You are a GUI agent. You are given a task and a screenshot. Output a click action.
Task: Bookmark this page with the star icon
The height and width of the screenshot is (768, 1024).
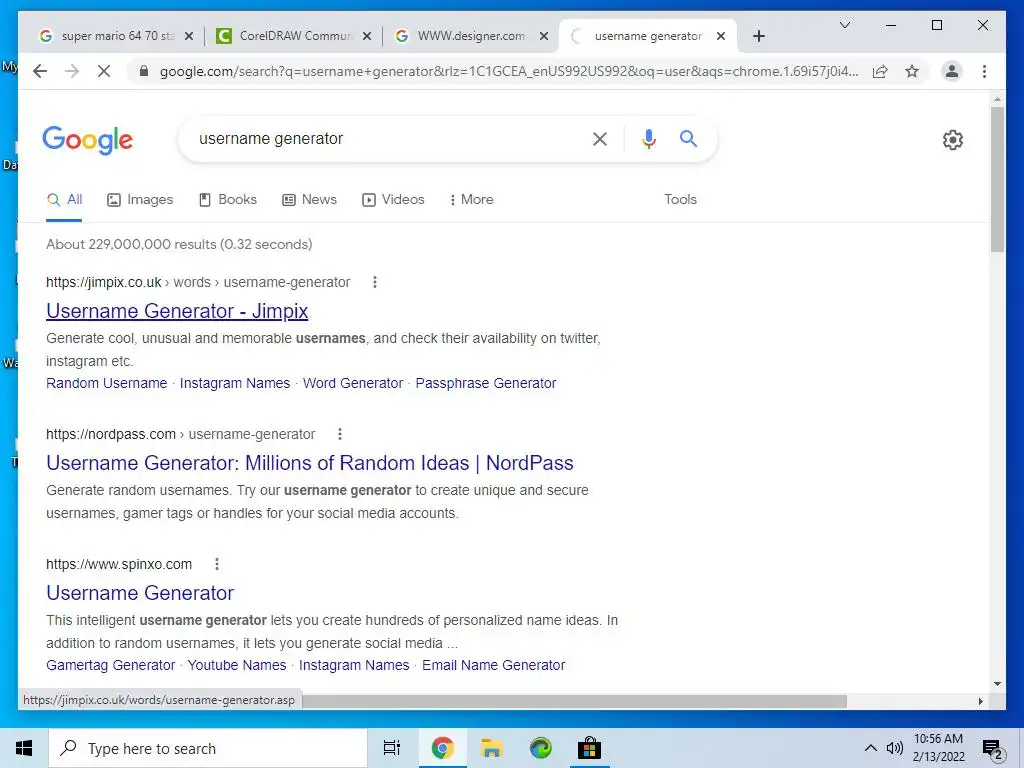[x=912, y=71]
